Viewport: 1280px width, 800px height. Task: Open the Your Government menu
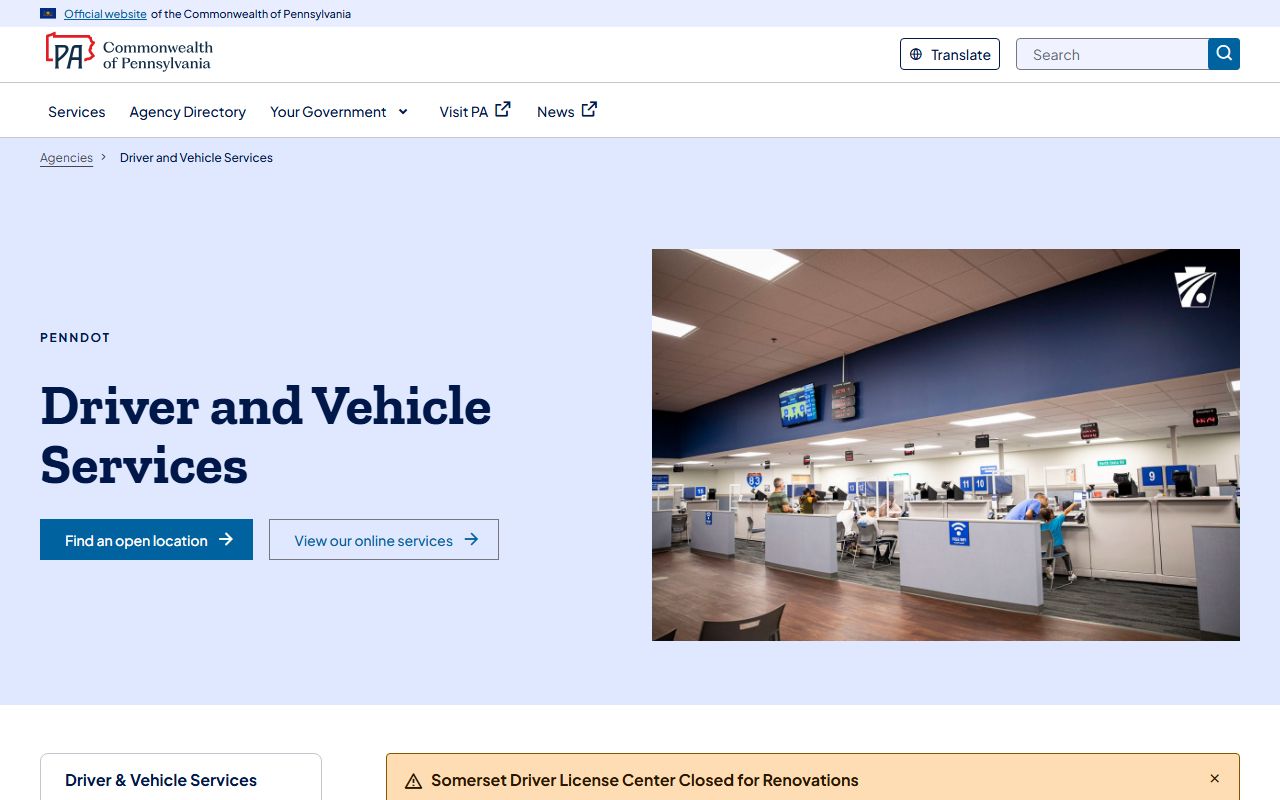click(x=340, y=112)
